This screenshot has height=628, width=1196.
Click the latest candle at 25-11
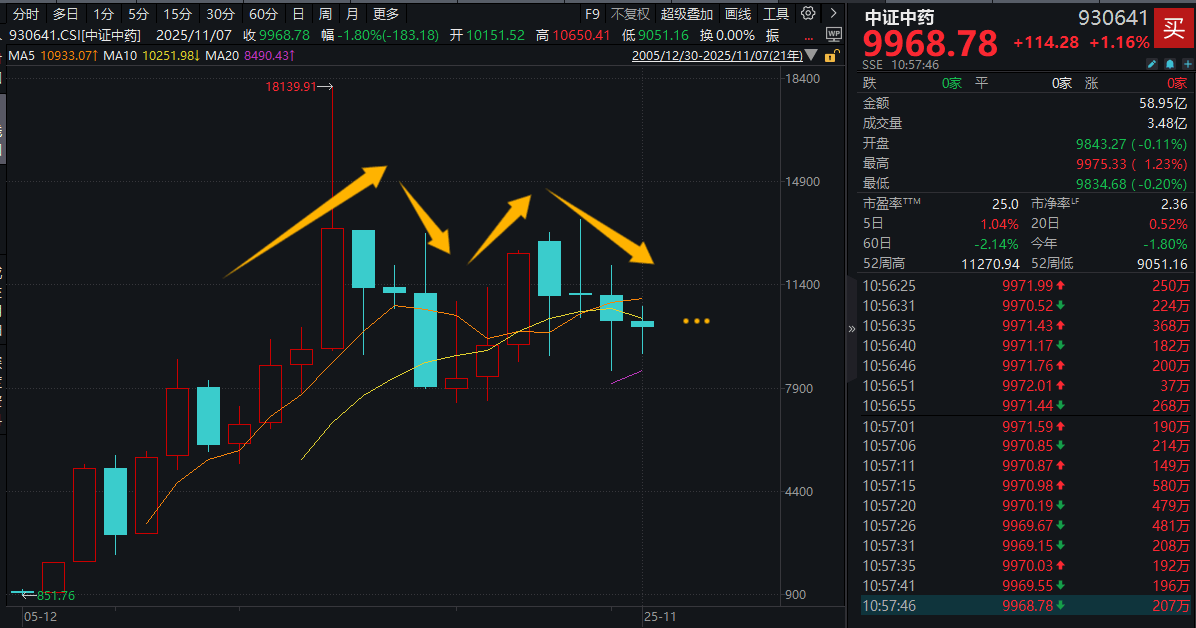[642, 324]
